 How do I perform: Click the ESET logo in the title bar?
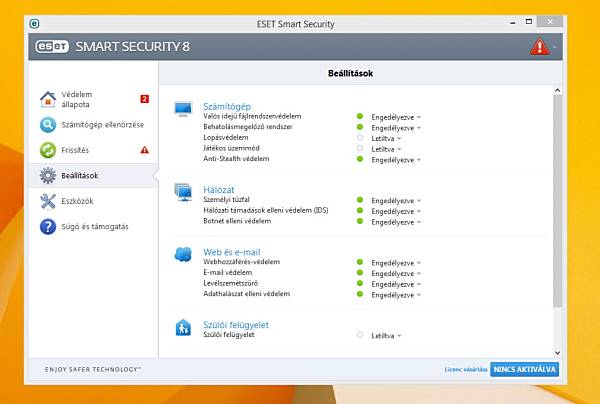click(x=34, y=24)
